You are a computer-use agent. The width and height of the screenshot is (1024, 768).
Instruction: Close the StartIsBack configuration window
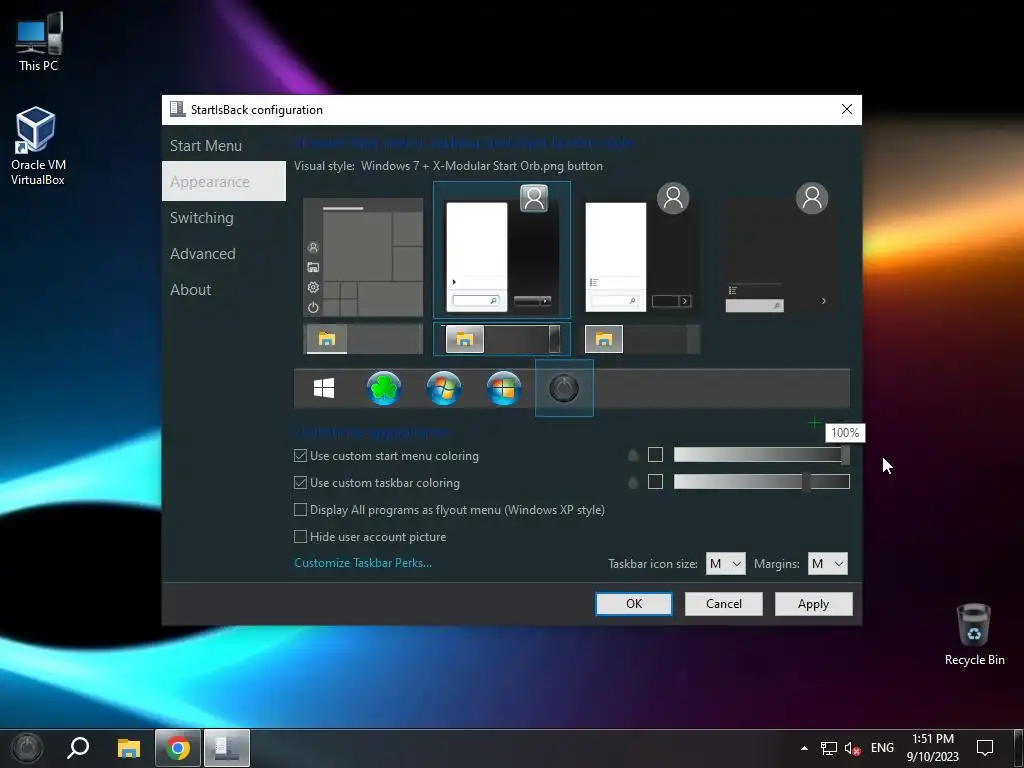pos(846,109)
